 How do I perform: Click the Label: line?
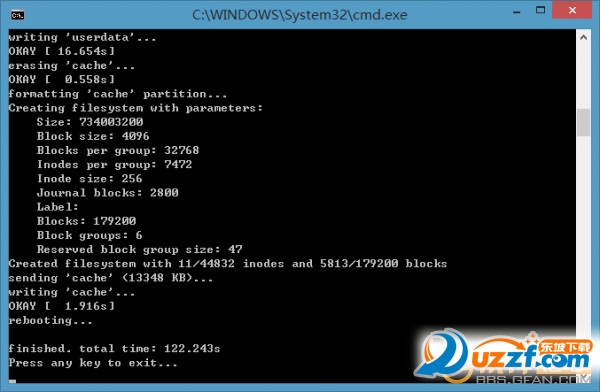[57, 207]
